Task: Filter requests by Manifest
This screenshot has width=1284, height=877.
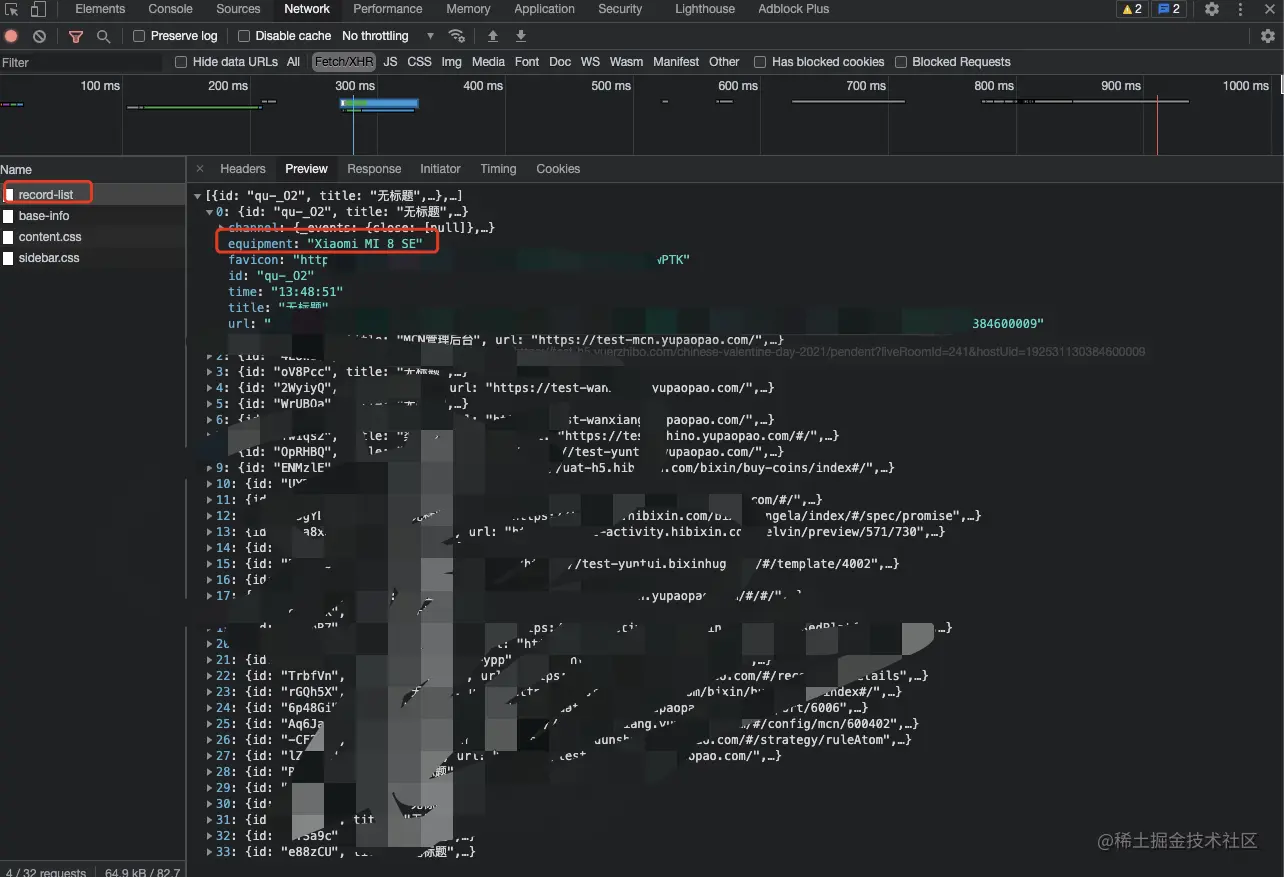Action: [676, 62]
